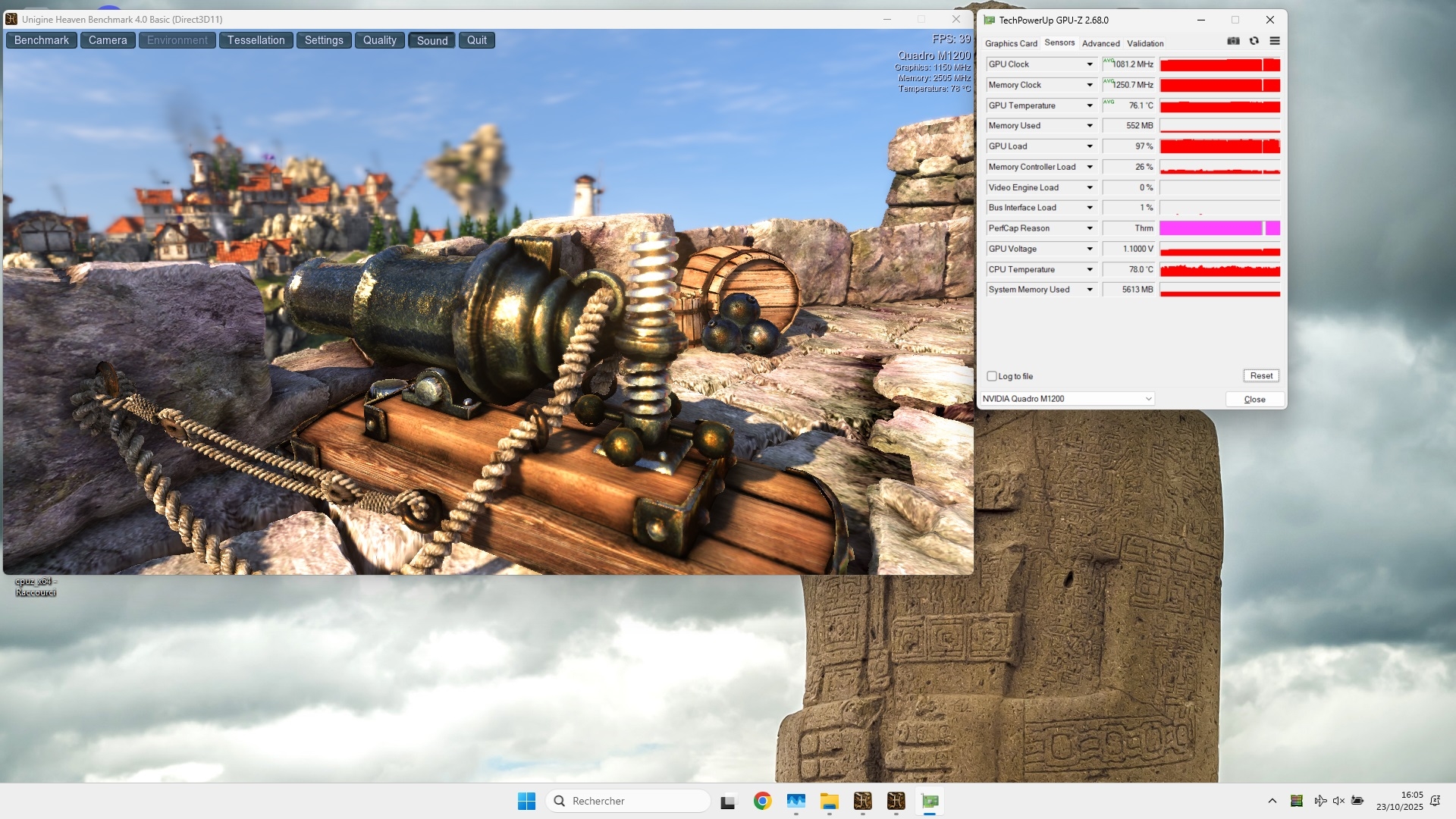Expand the GPU Clock sensor dropdown
The width and height of the screenshot is (1456, 819).
(x=1090, y=64)
